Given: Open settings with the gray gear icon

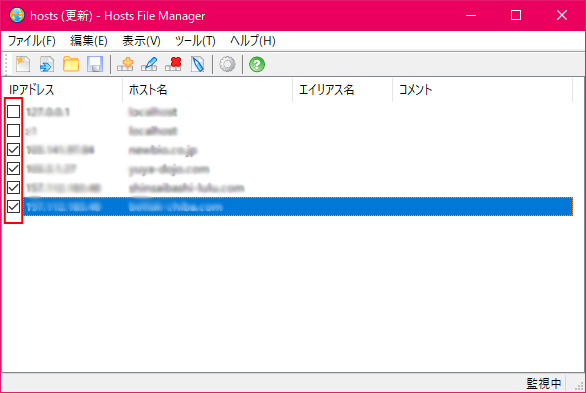Looking at the screenshot, I should (227, 64).
